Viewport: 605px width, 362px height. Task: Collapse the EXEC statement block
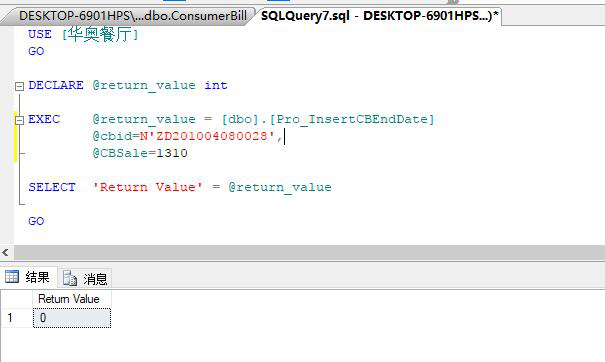19,120
